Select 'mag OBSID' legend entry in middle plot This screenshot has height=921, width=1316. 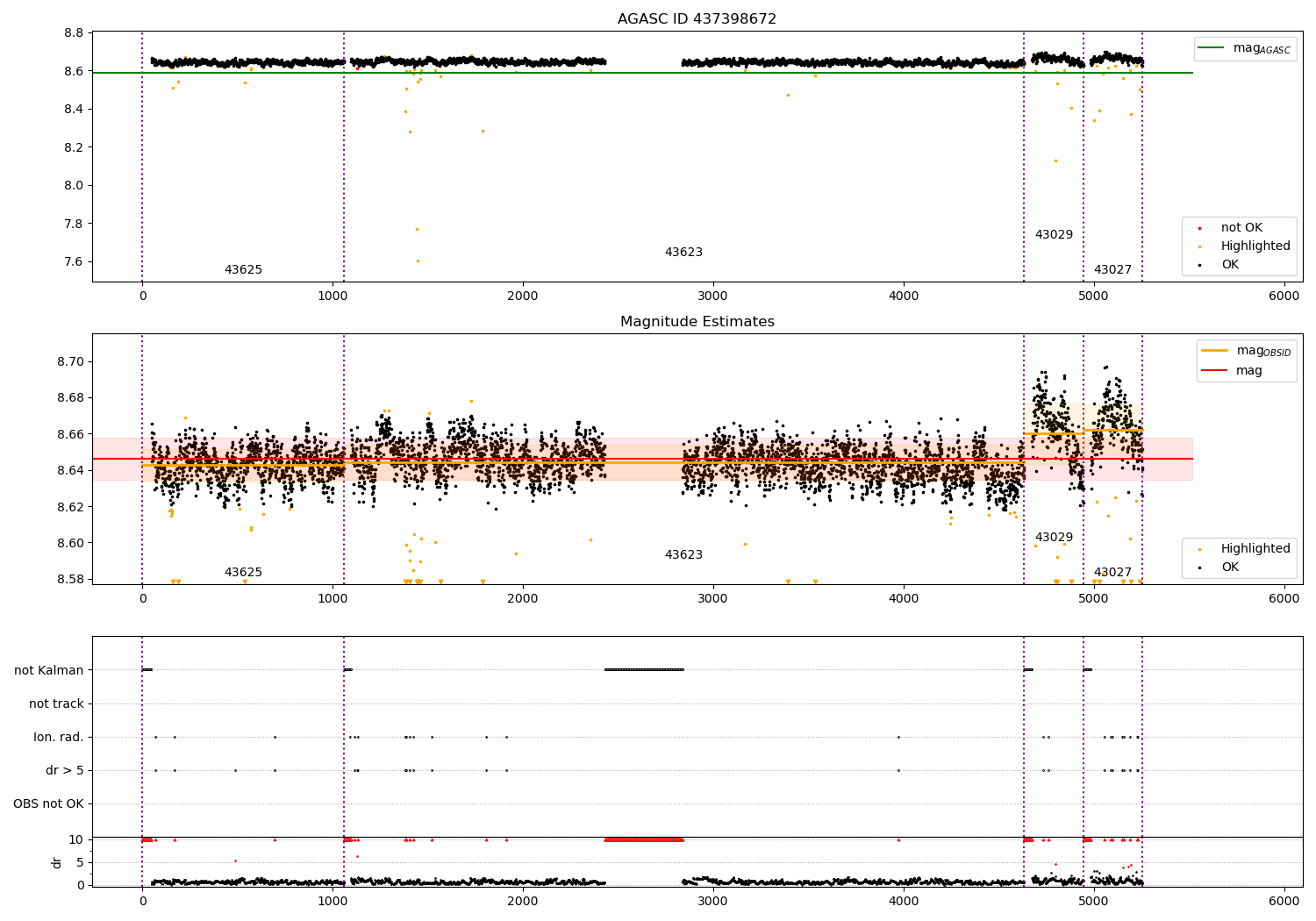[1247, 351]
